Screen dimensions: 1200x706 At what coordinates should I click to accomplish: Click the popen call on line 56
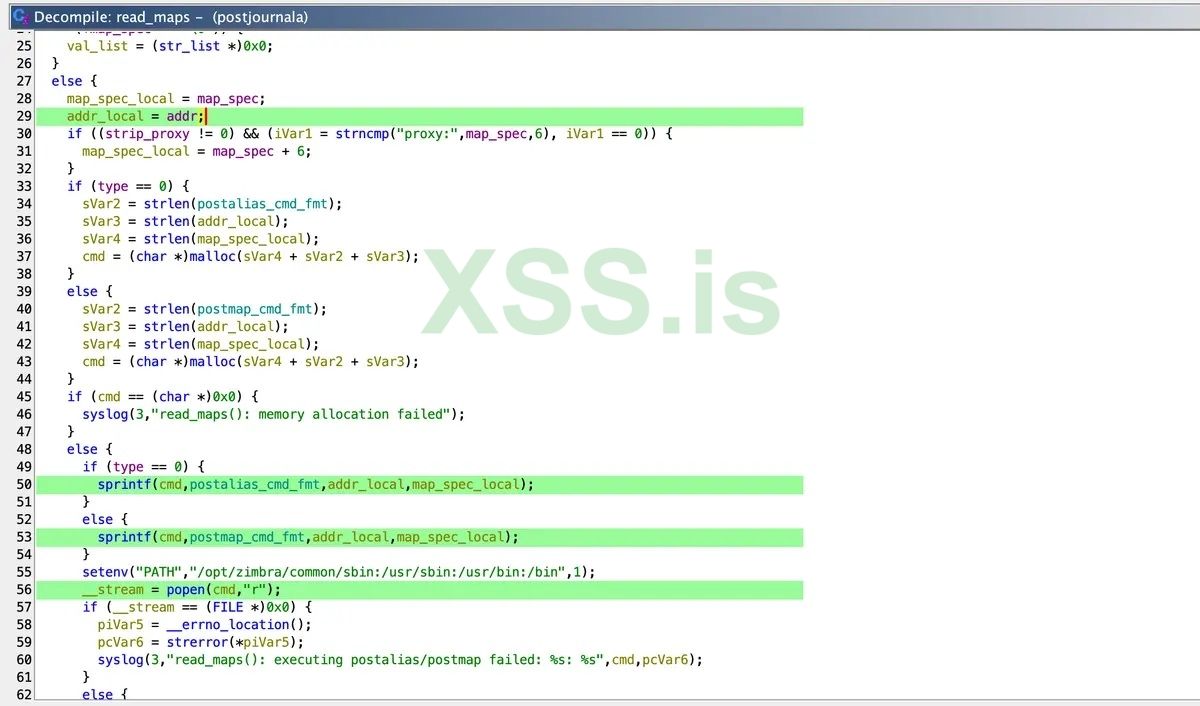(x=184, y=589)
